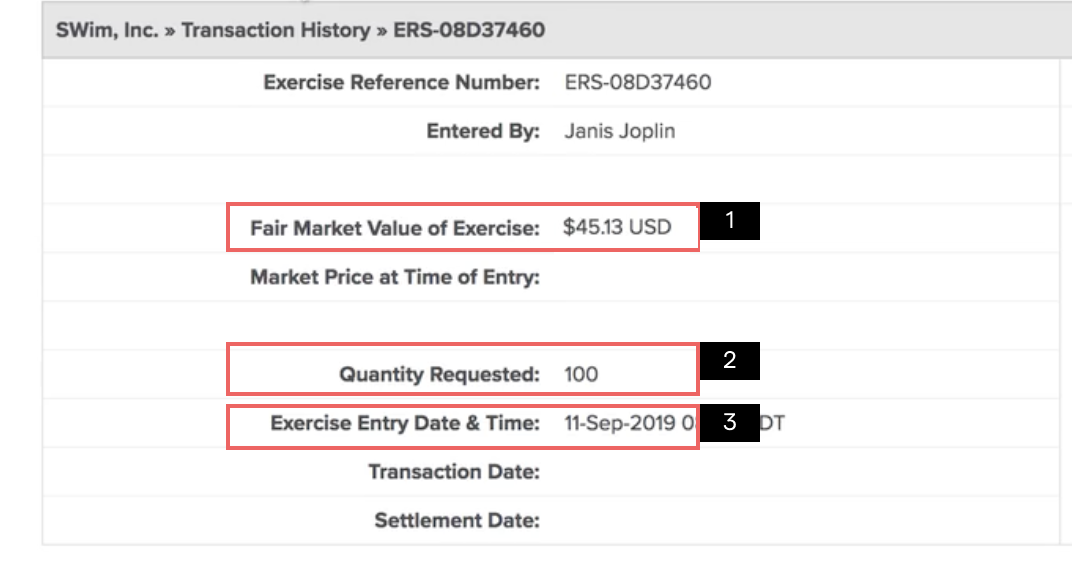Click the Exercise Entry Date & Time label
Image resolution: width=1072 pixels, height=576 pixels.
pyautogui.click(x=405, y=423)
